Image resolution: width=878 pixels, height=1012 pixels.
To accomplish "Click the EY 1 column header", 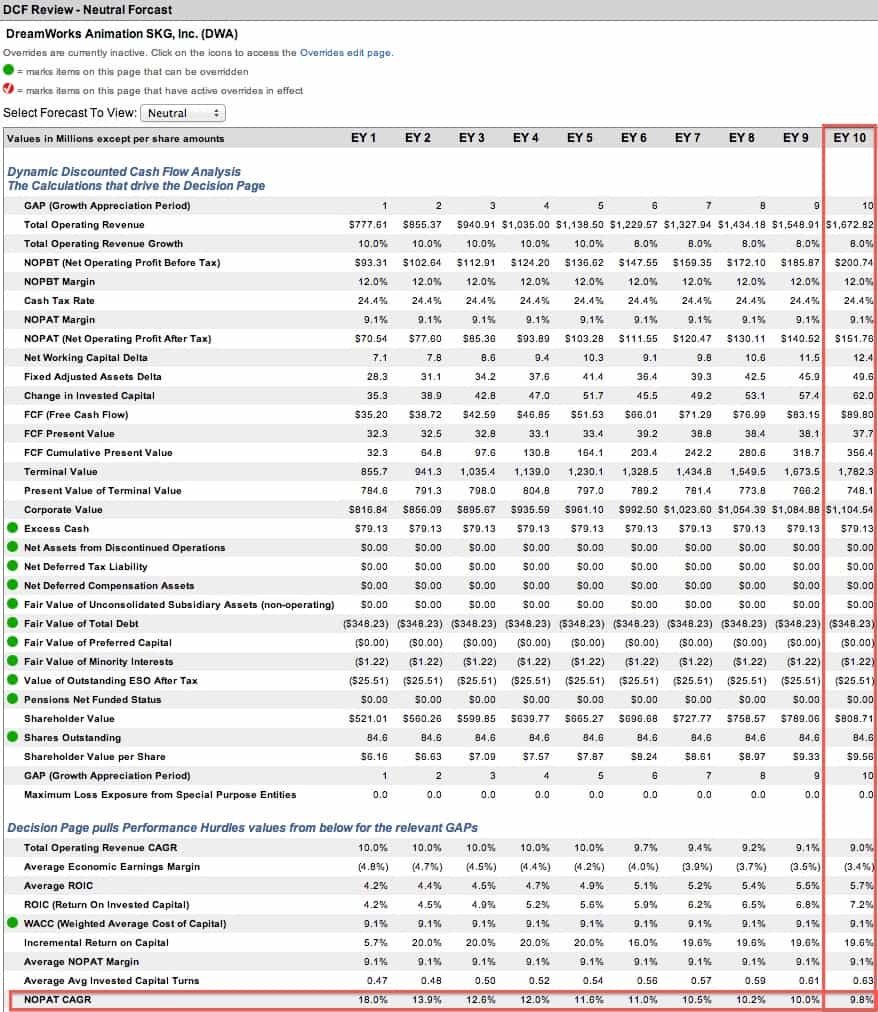I will pos(363,138).
